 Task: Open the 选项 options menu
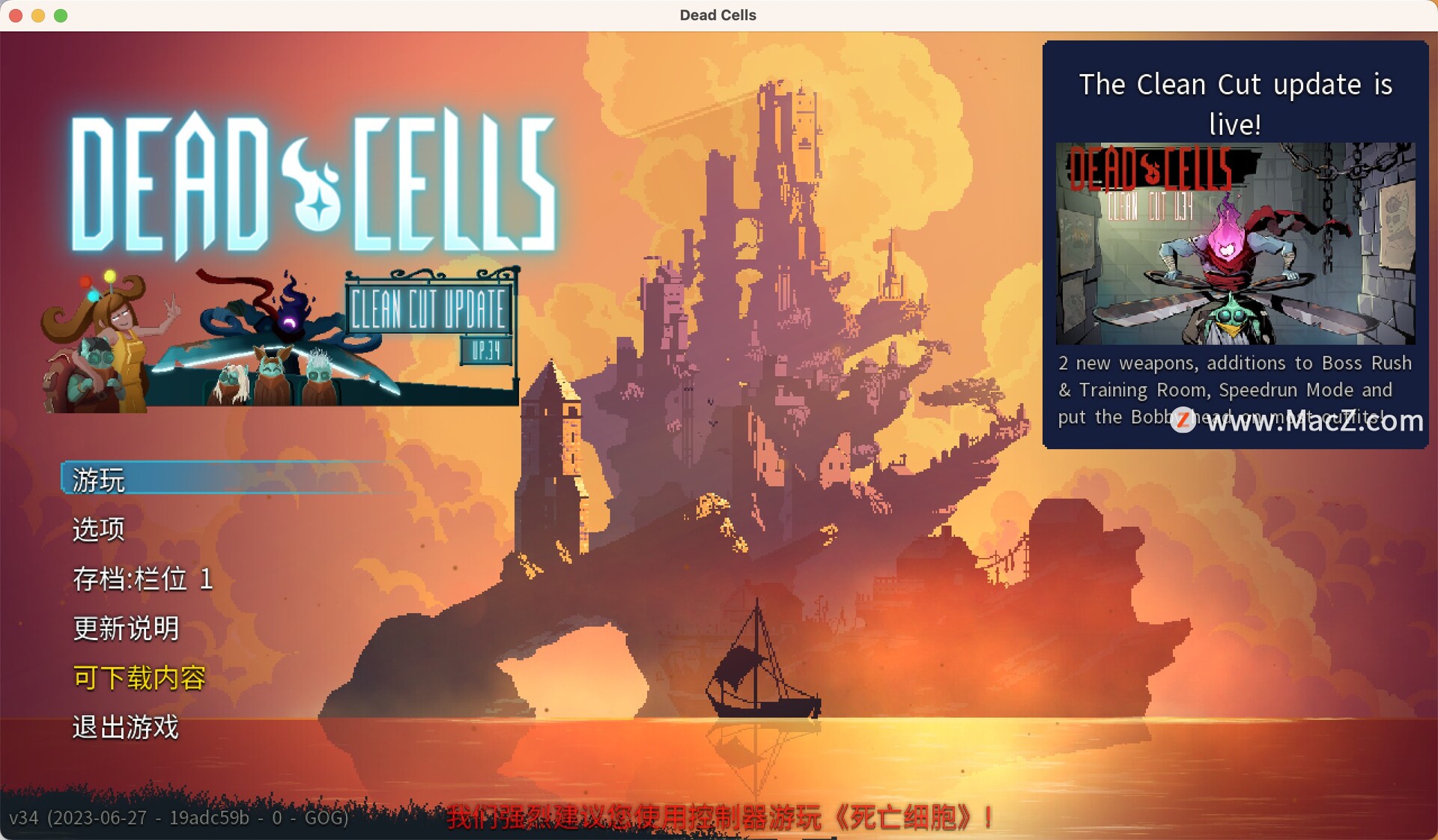pyautogui.click(x=99, y=529)
